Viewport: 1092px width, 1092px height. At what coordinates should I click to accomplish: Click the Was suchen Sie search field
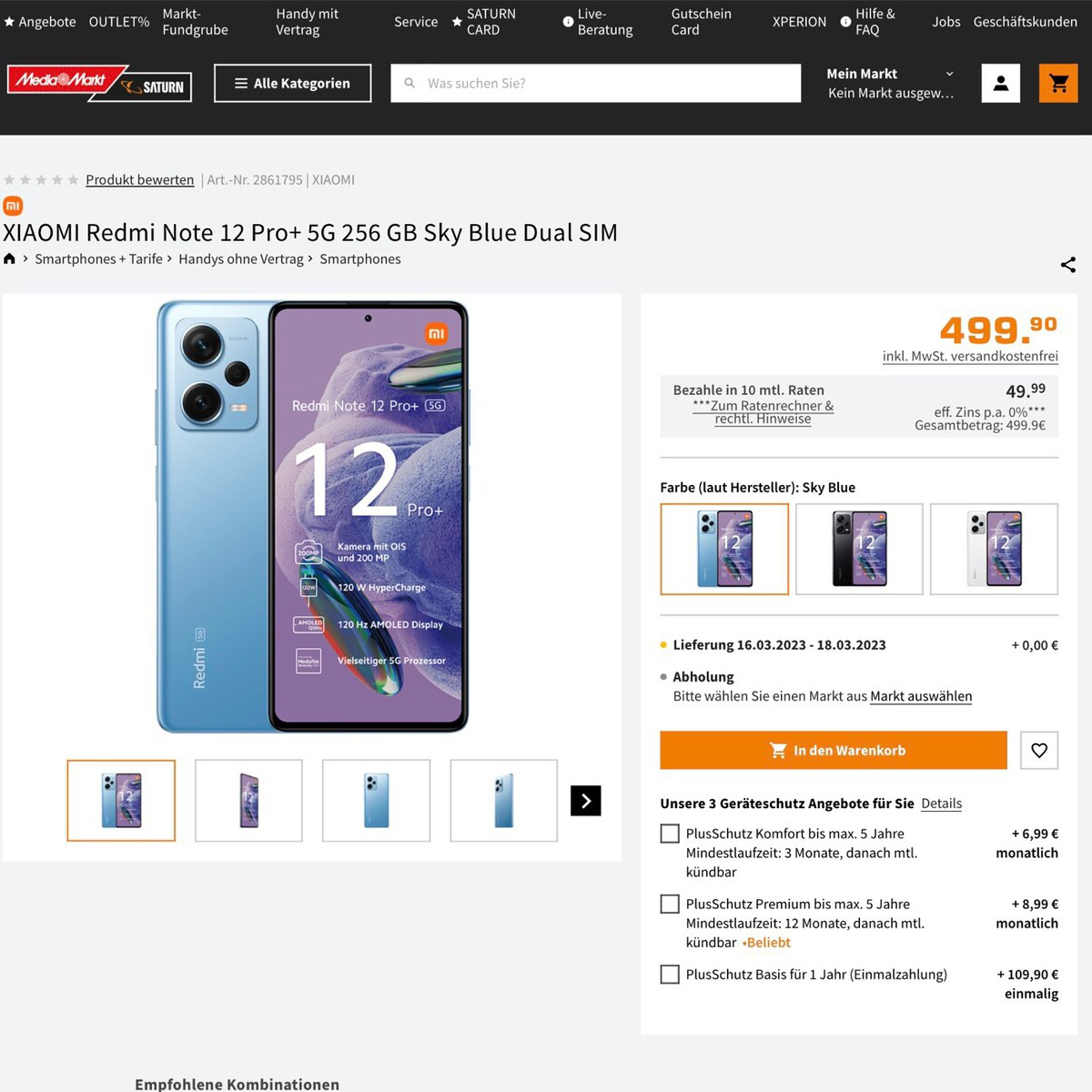point(596,84)
